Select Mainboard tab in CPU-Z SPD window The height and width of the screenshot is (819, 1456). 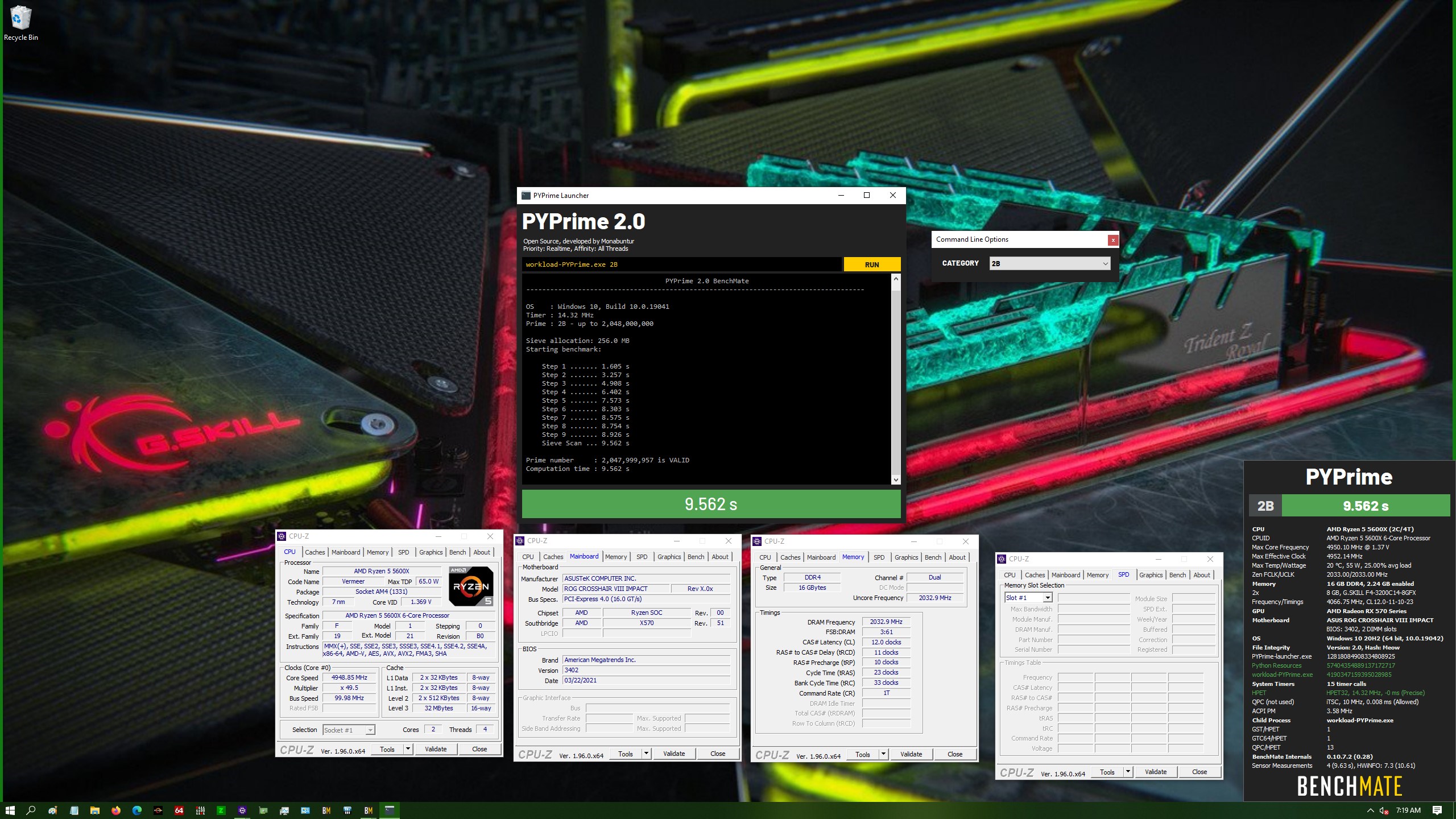[x=1065, y=575]
